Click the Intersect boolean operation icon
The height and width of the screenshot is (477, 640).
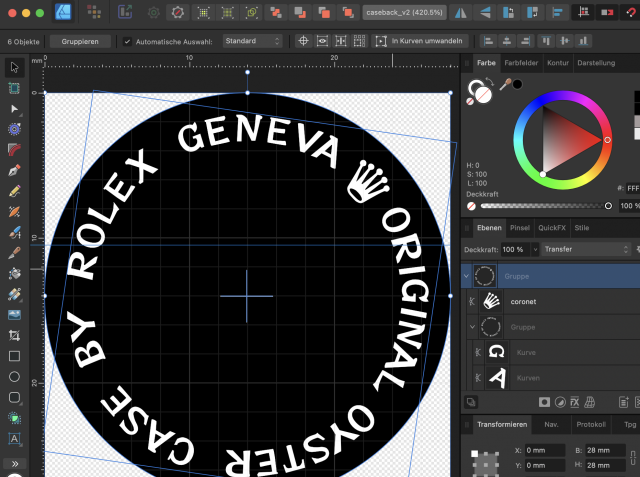point(324,13)
